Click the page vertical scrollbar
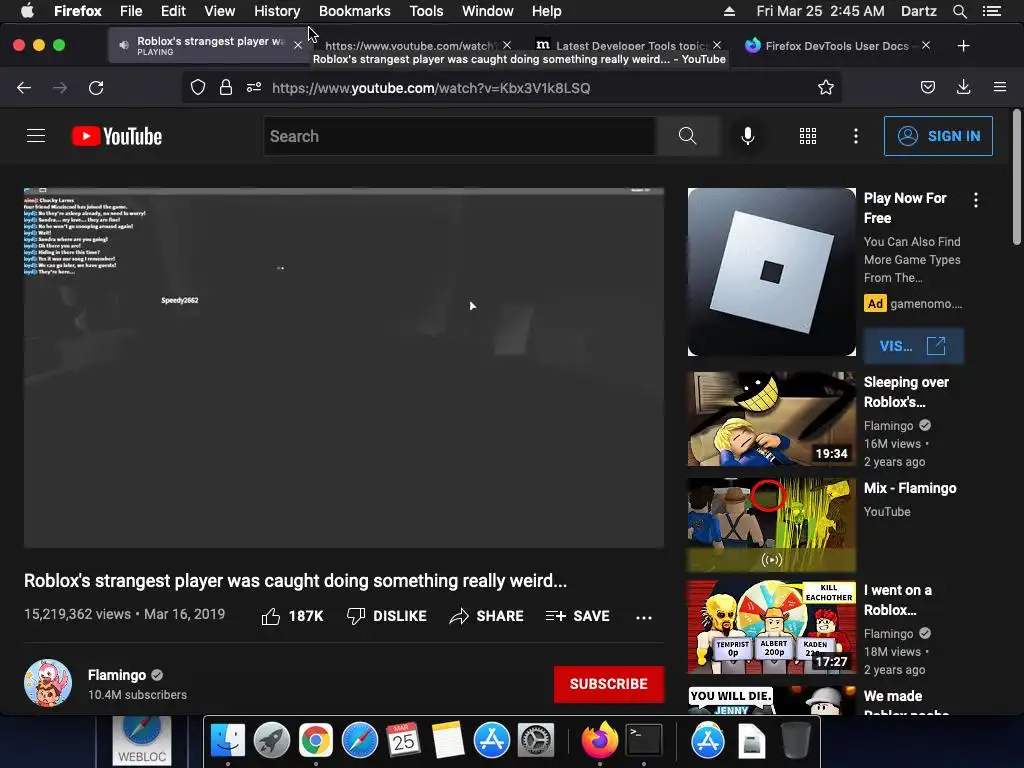 tap(1017, 178)
